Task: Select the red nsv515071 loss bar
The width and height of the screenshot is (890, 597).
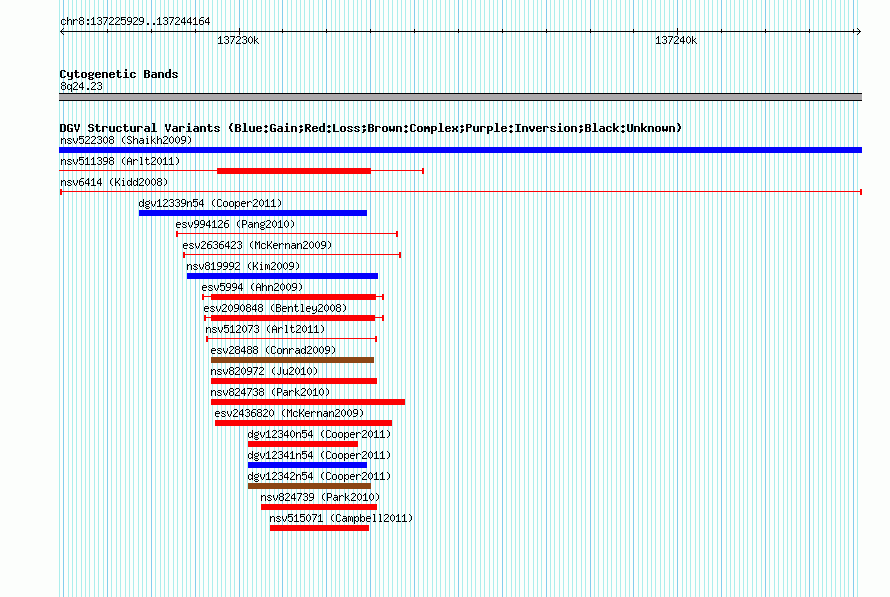Action: [x=320, y=528]
